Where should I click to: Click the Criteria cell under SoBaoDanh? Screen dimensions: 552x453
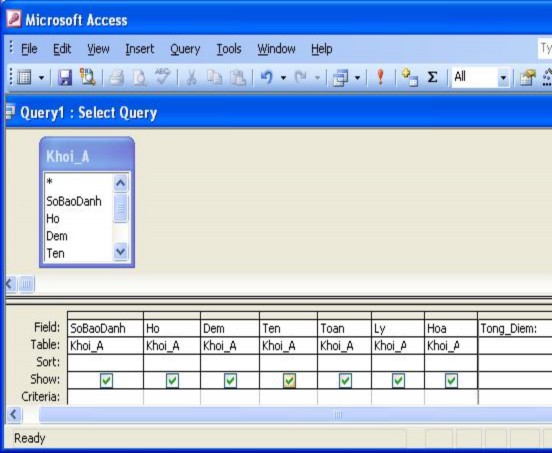(105, 397)
